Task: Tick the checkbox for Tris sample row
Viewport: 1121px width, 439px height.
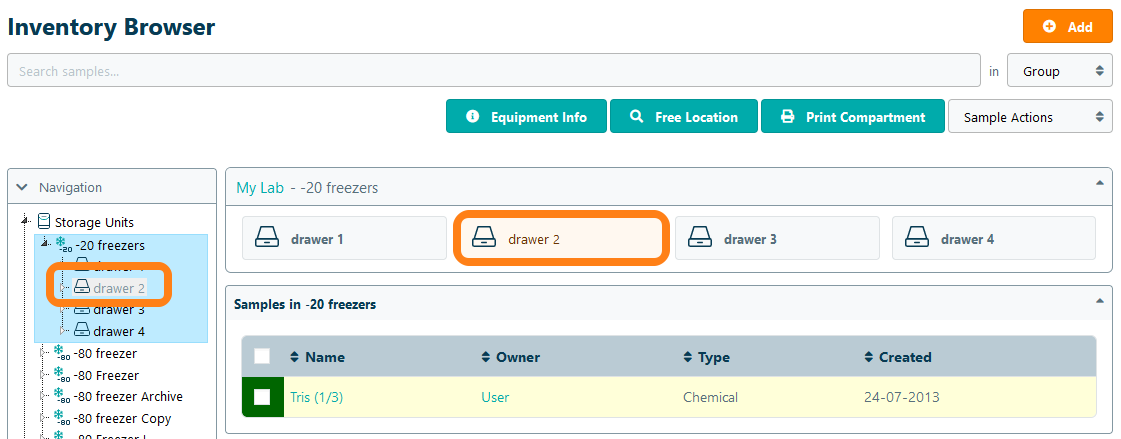Action: [262, 397]
